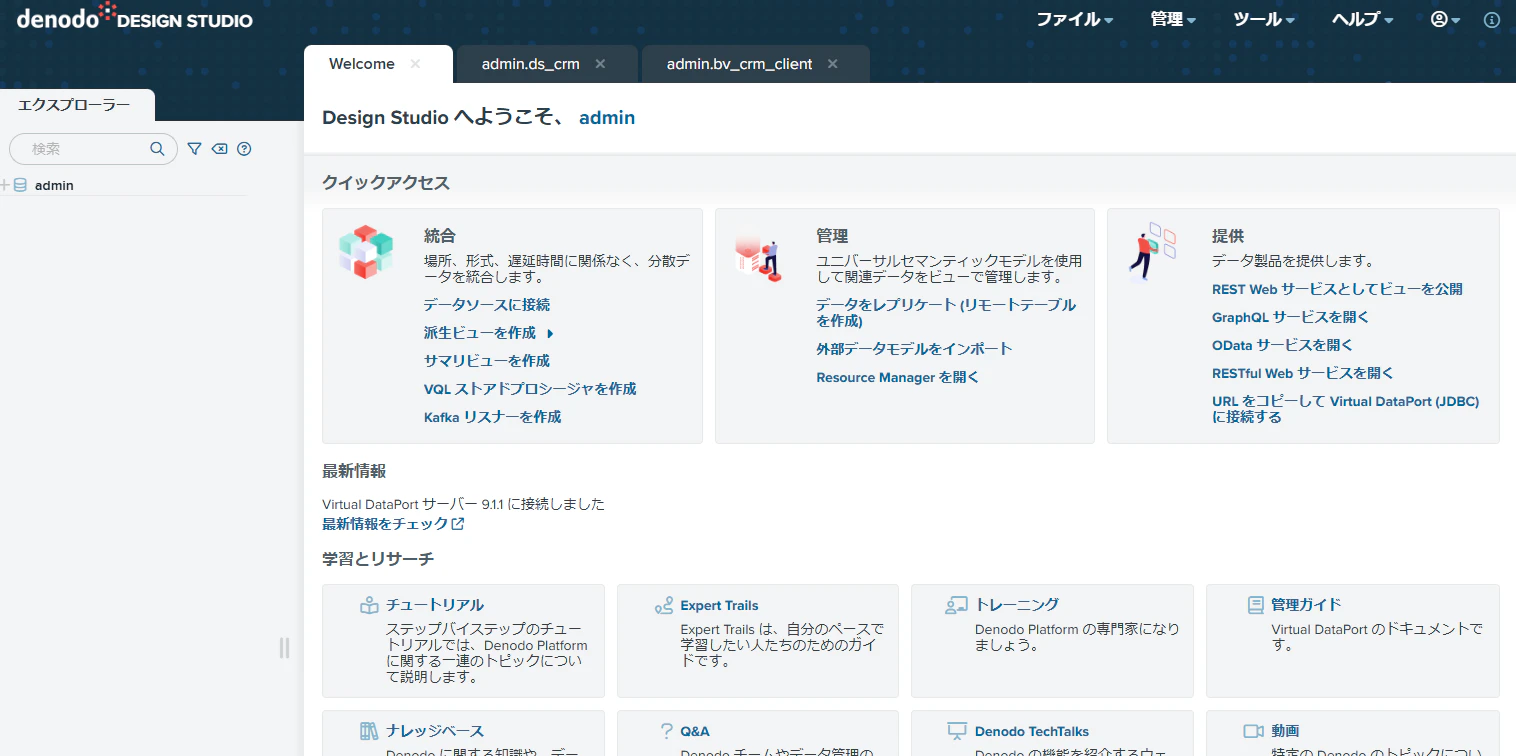
Task: Open 最新情報をチェック external link
Action: pos(393,524)
